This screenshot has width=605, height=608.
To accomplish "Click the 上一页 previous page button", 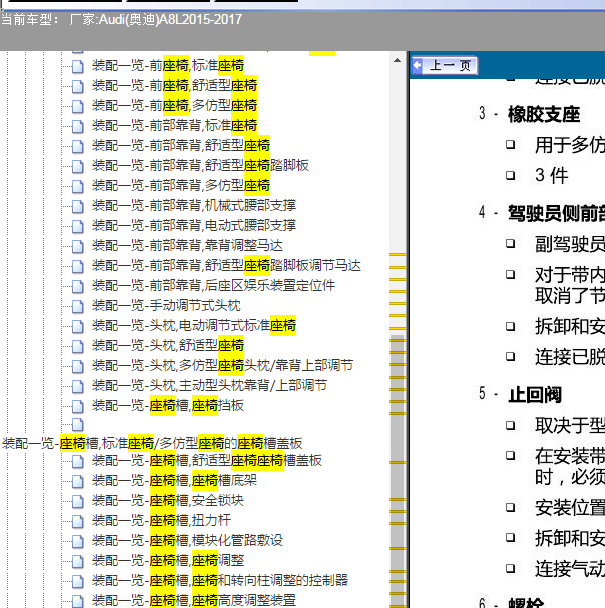I will coord(444,66).
